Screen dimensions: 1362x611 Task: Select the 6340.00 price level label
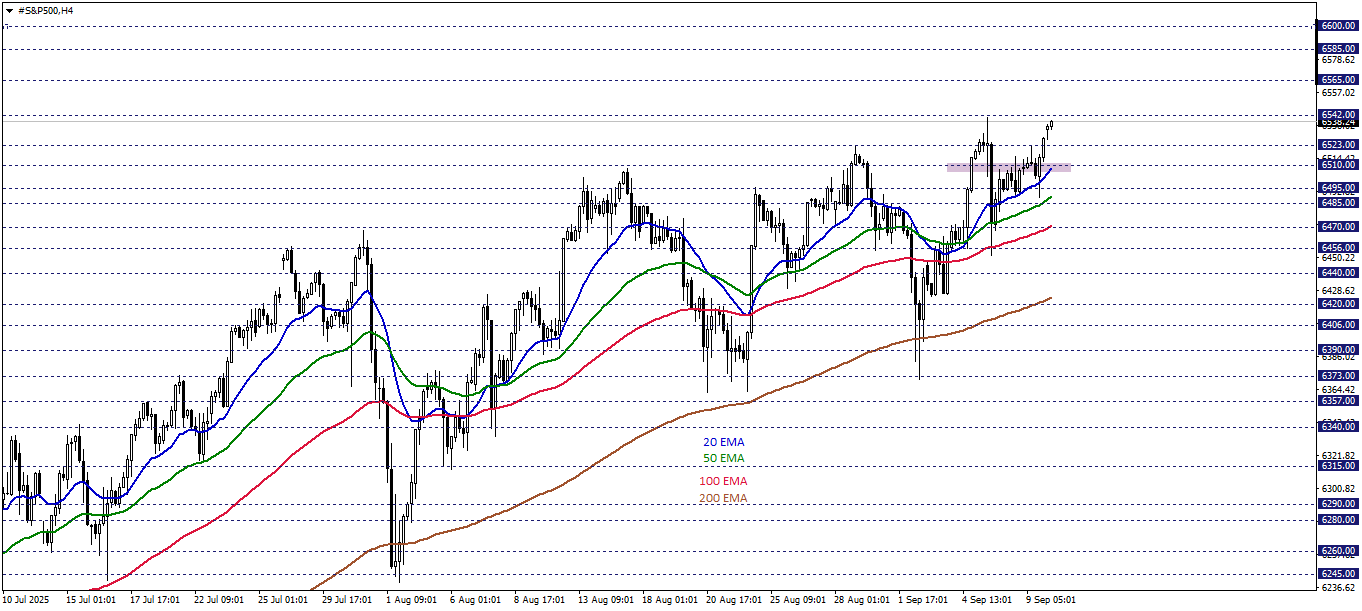(1338, 427)
